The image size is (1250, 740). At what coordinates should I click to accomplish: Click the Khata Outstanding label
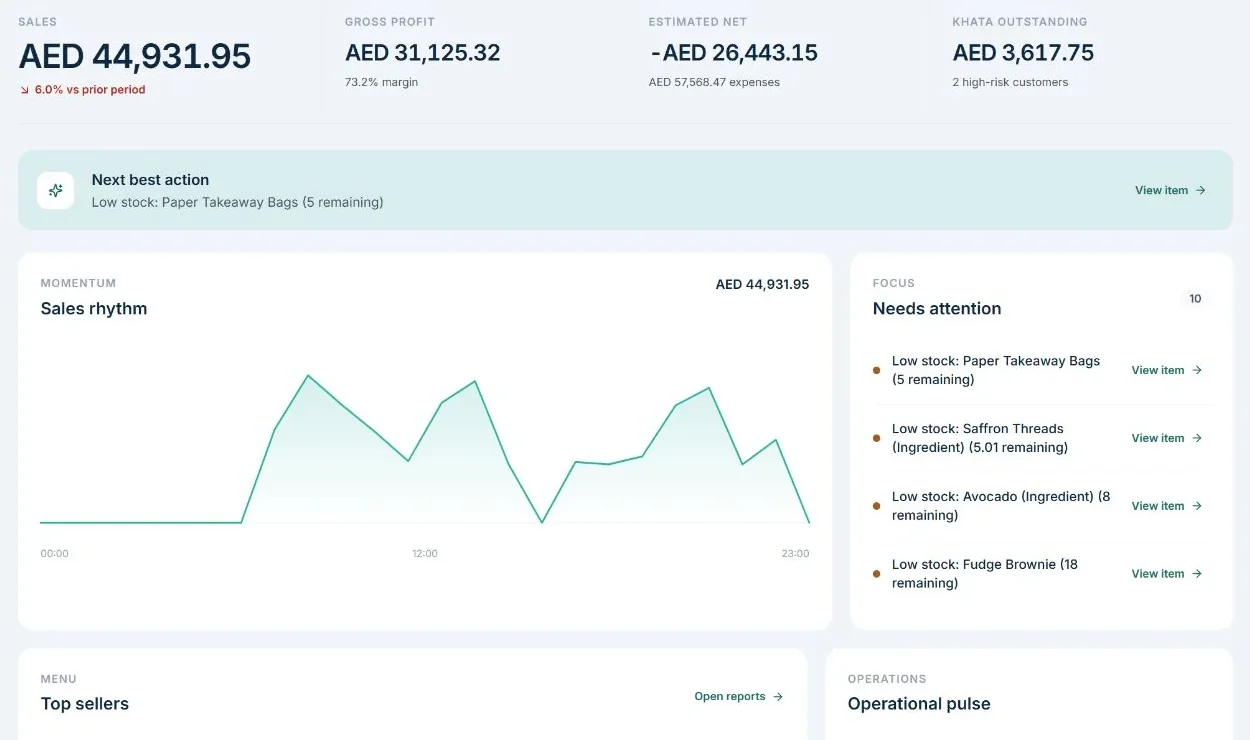coord(1019,22)
